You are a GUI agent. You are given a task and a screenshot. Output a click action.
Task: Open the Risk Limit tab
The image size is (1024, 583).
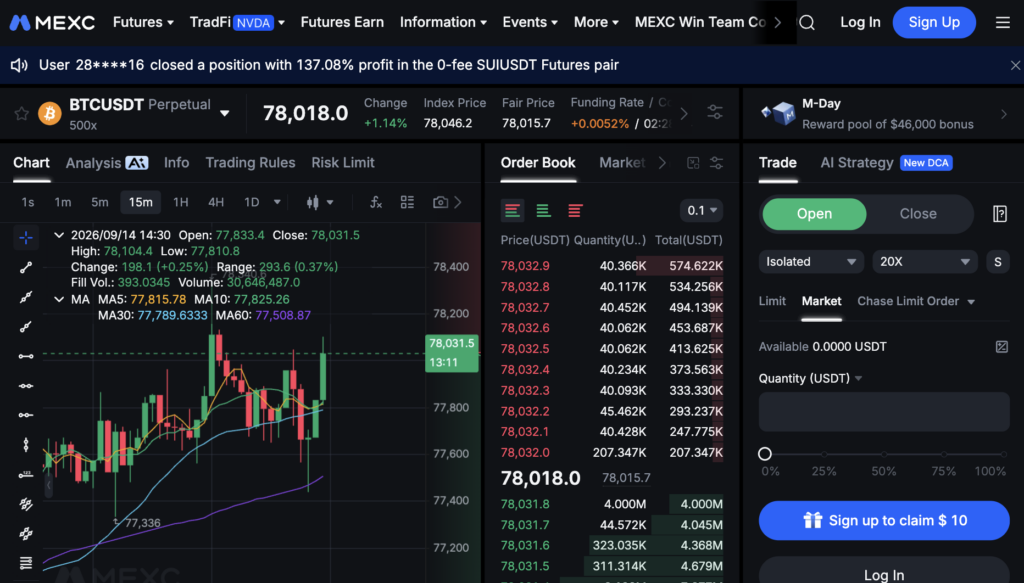point(343,163)
